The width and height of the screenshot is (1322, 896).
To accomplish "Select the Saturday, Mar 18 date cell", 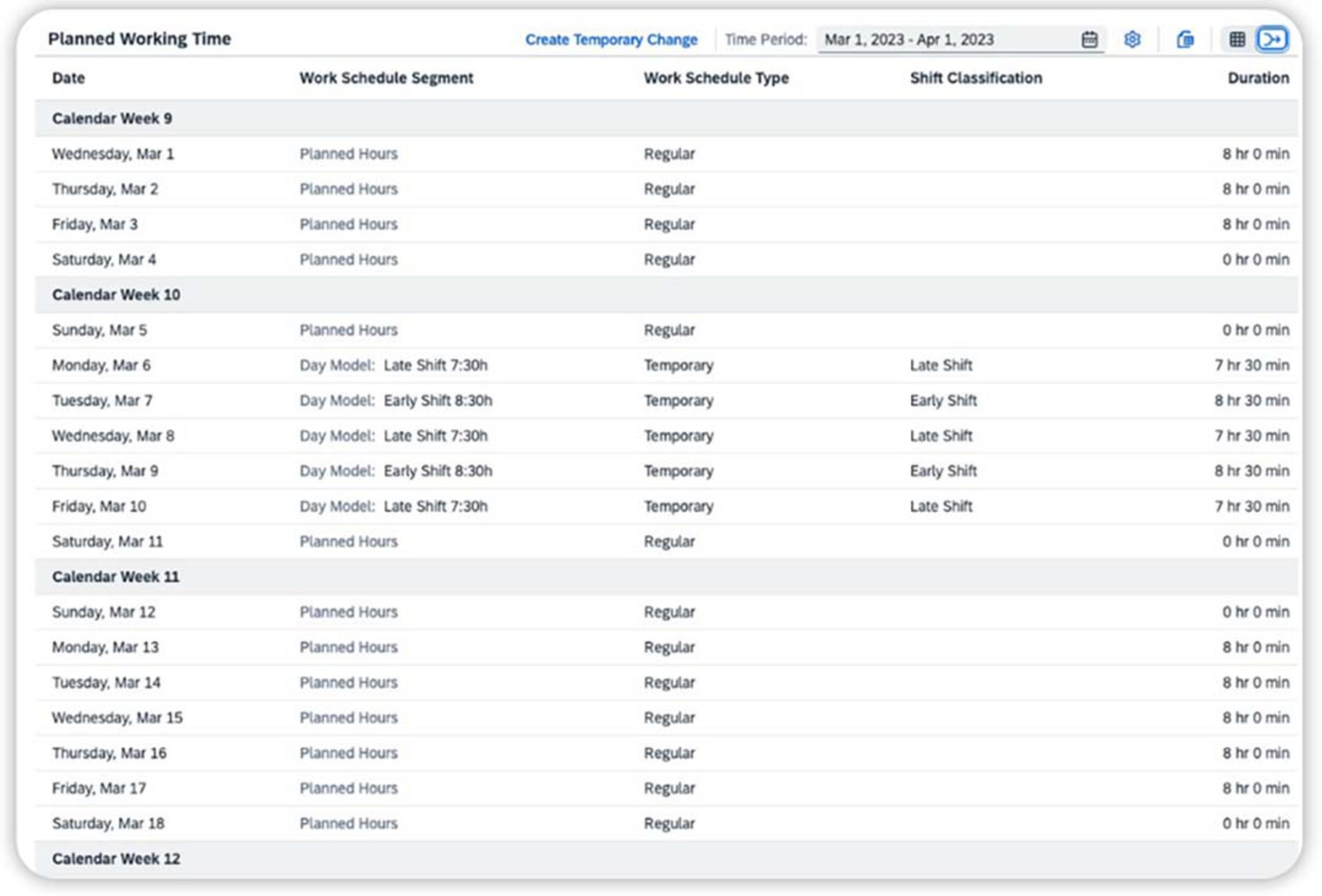I will pos(108,824).
